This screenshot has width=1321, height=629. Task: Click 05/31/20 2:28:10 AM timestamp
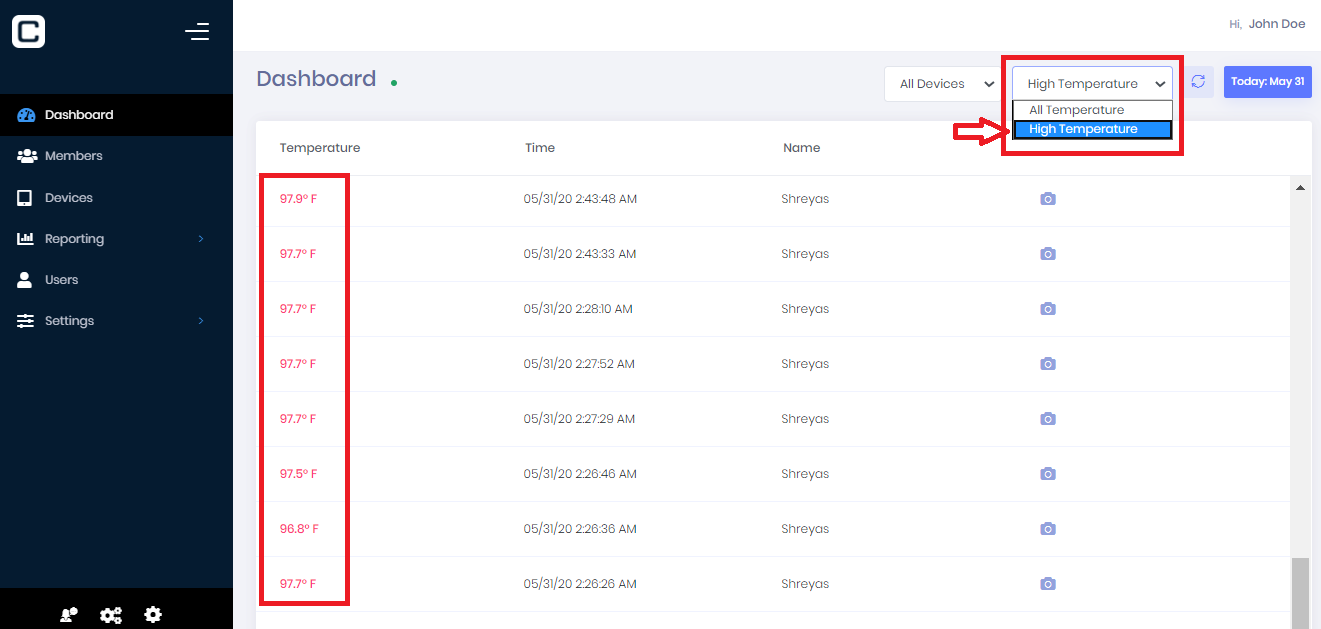(x=578, y=309)
